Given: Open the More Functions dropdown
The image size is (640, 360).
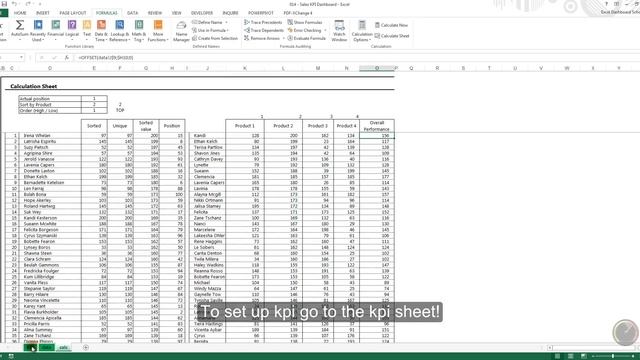Looking at the screenshot, I should click(158, 31).
